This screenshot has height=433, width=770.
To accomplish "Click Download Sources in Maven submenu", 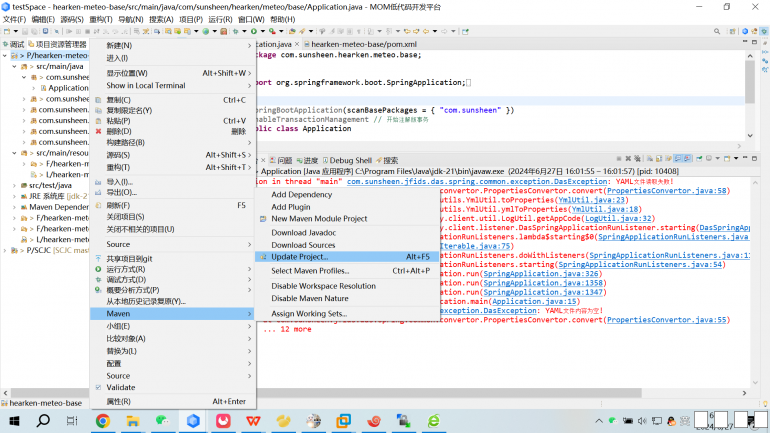I will tap(303, 245).
